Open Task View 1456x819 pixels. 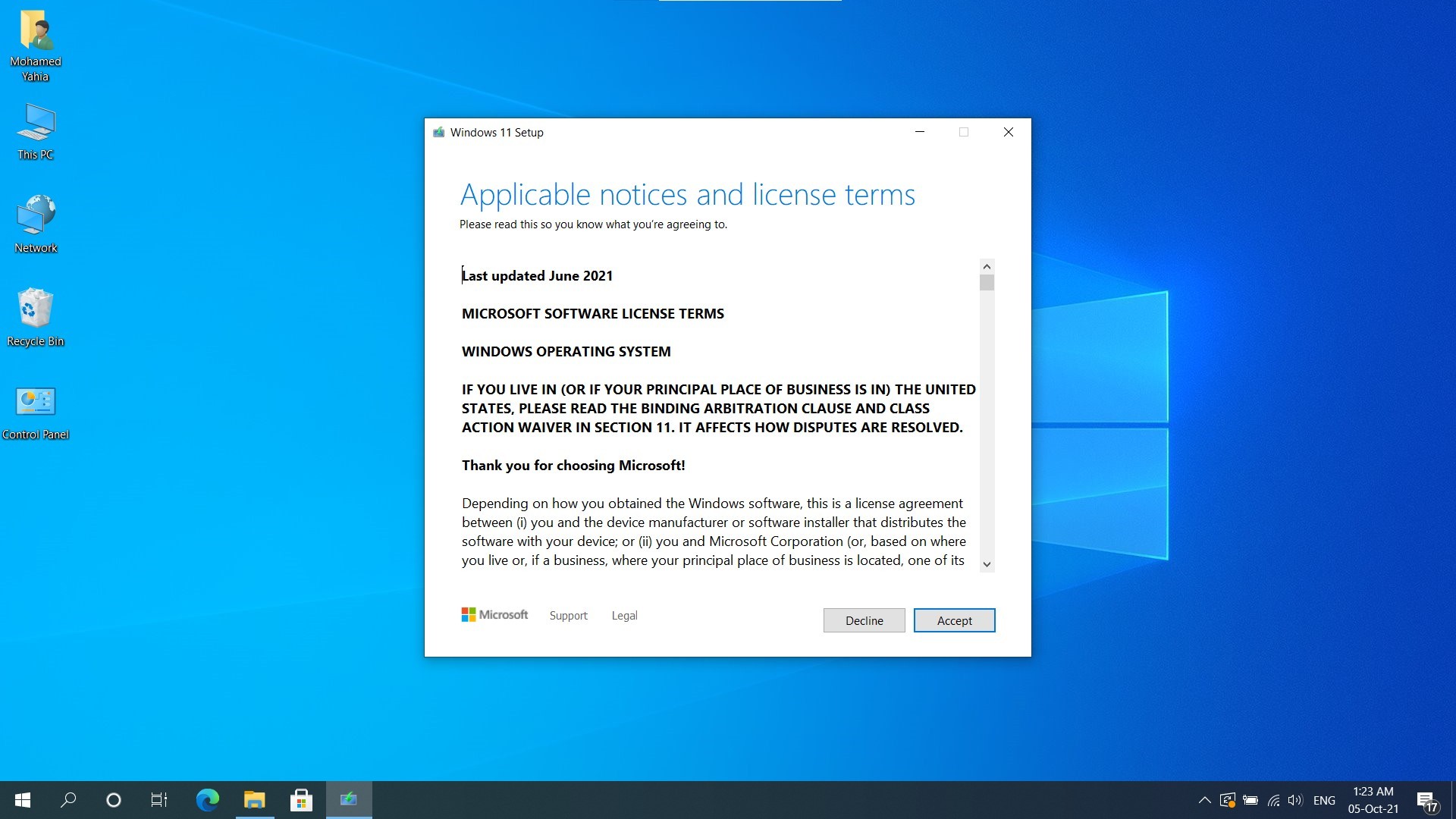pyautogui.click(x=159, y=800)
